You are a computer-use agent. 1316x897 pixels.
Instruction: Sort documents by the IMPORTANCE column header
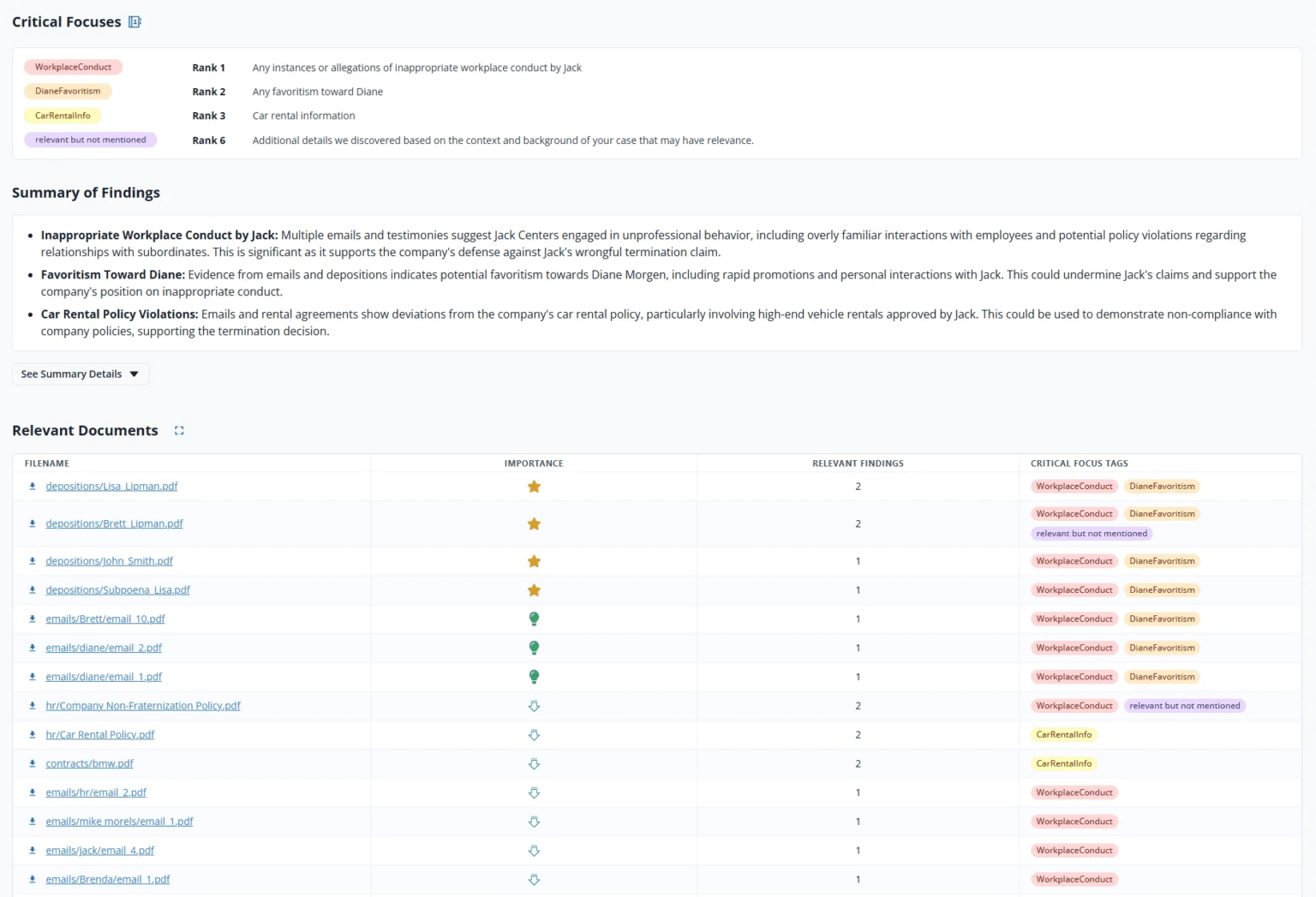(x=534, y=463)
